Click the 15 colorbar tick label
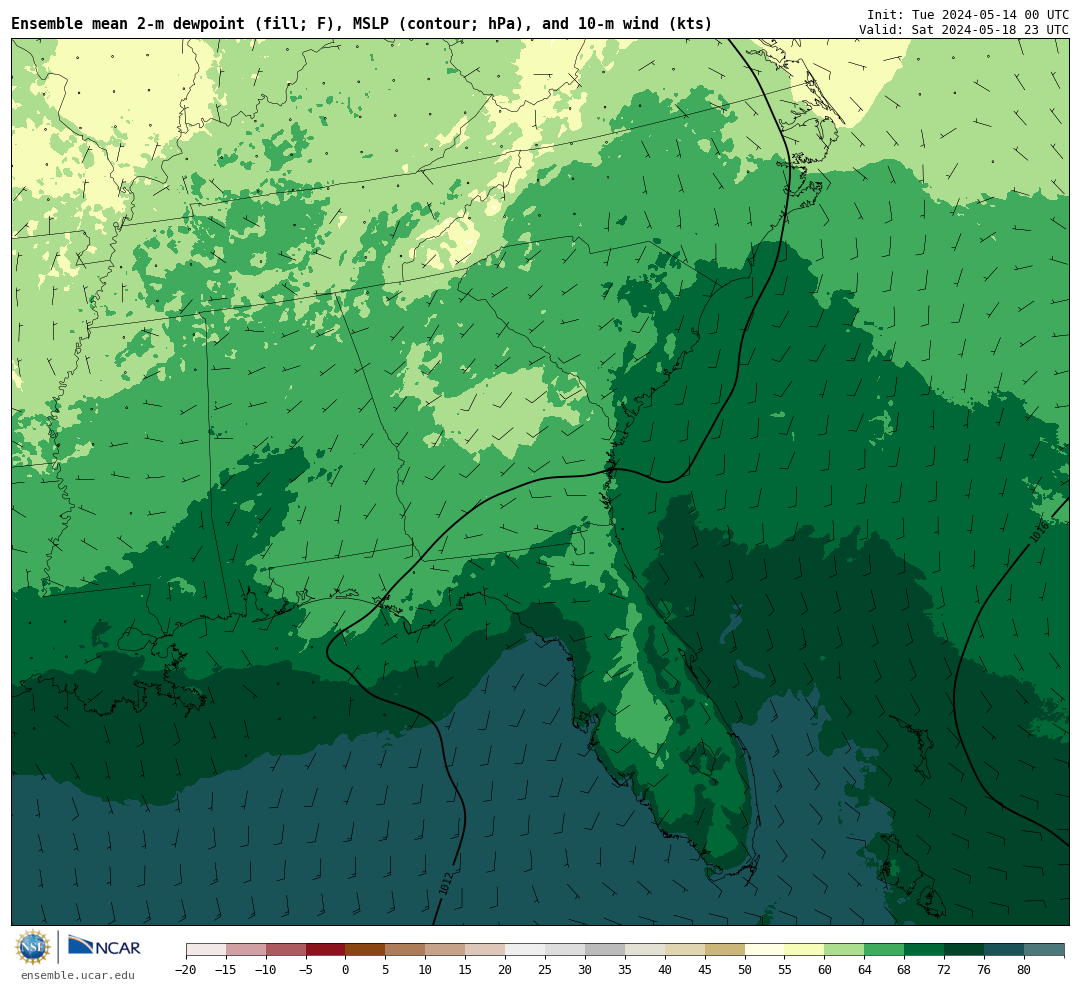The width and height of the screenshot is (1080, 988). pos(466,969)
